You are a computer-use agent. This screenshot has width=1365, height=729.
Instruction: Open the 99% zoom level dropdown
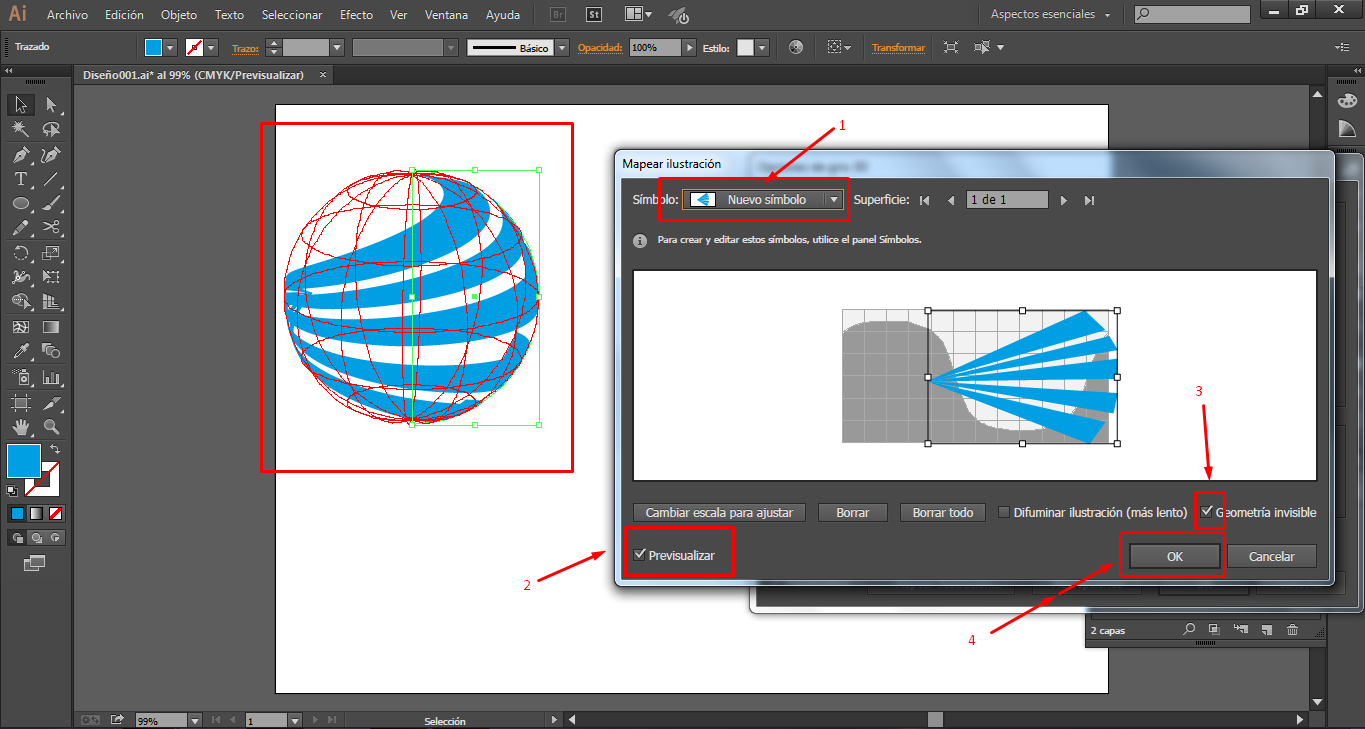point(195,720)
